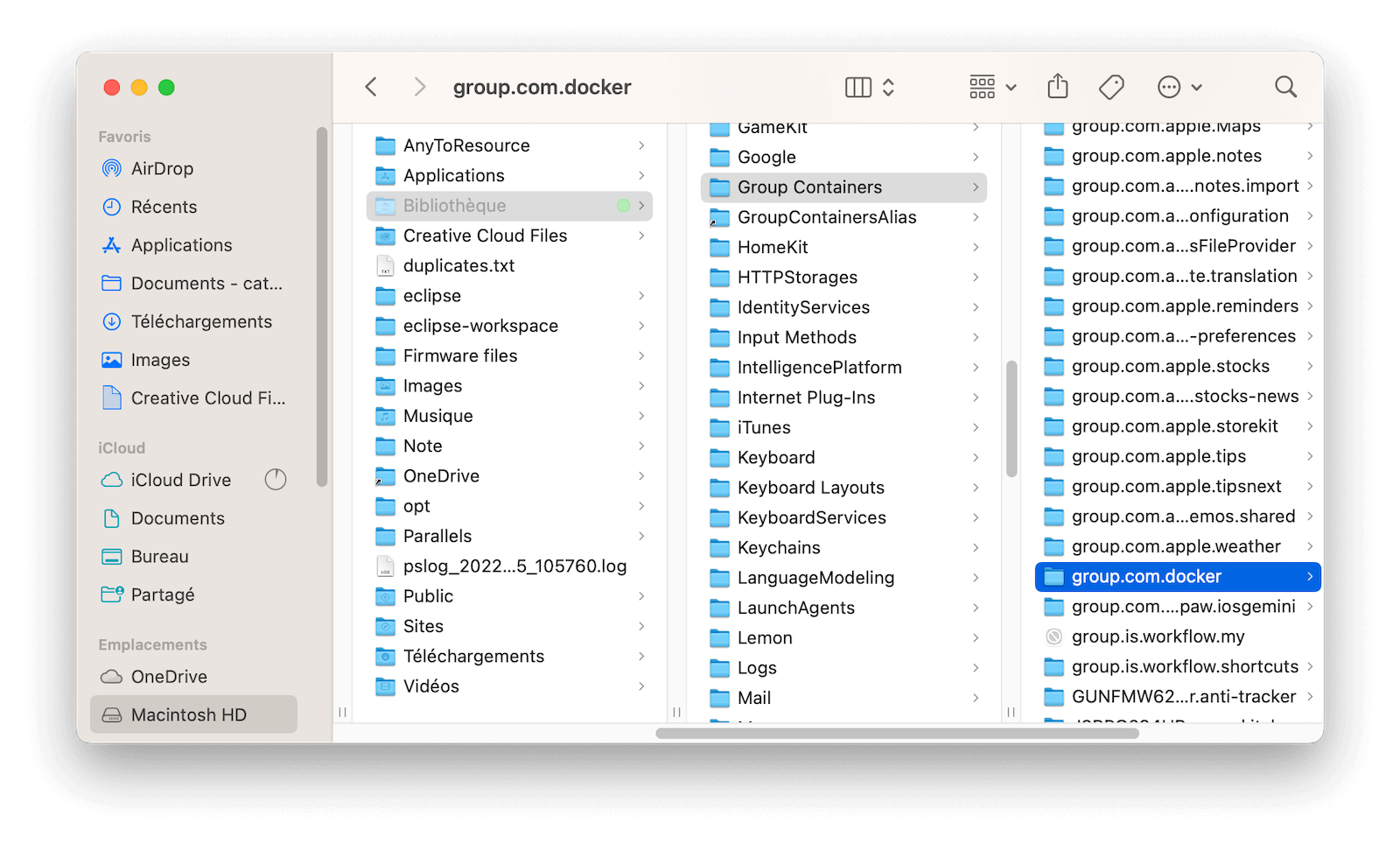Expand the iTunes folder chevron
Viewport: 1400px width, 844px height.
[976, 427]
